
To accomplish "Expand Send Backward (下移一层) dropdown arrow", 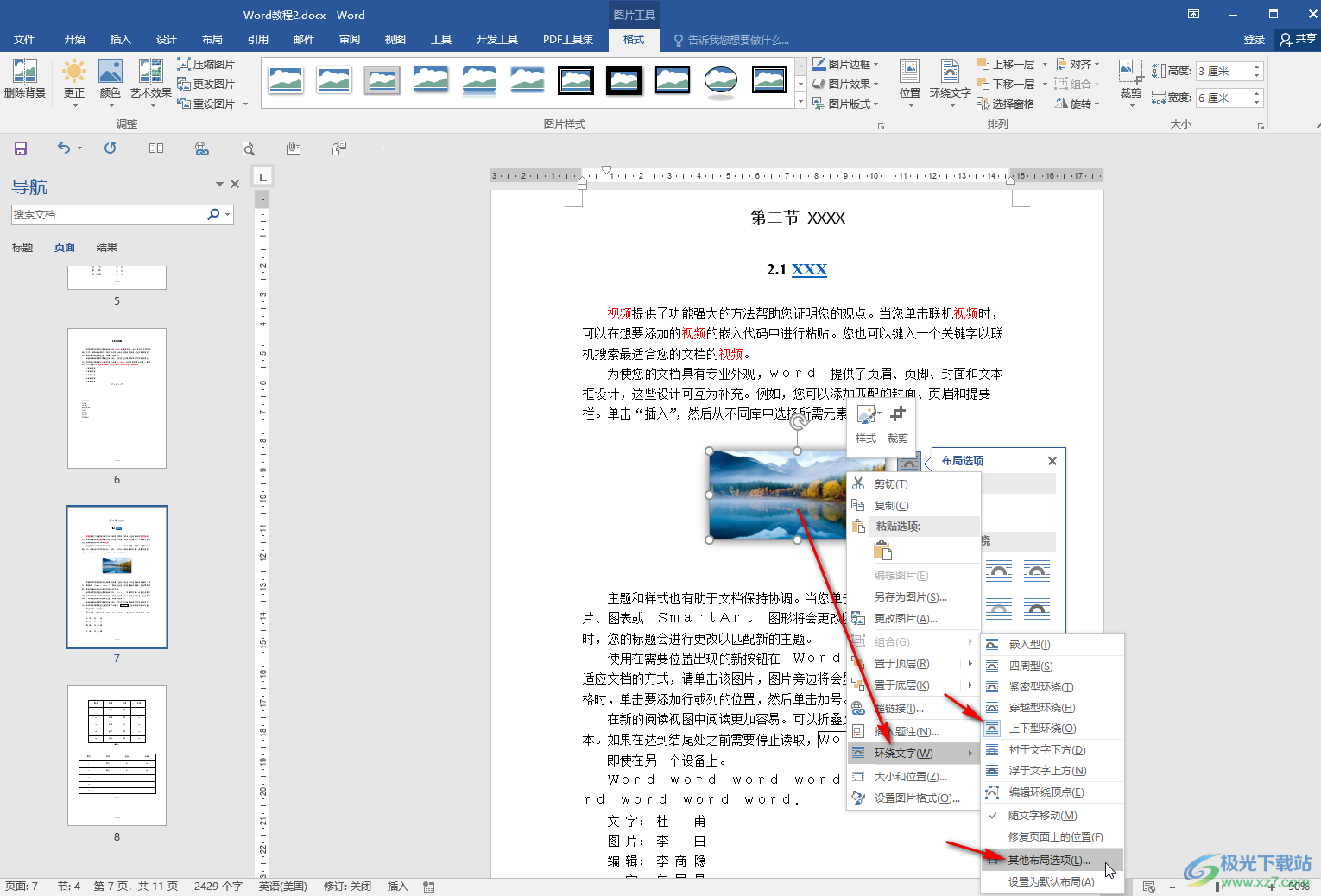I will [x=1045, y=84].
